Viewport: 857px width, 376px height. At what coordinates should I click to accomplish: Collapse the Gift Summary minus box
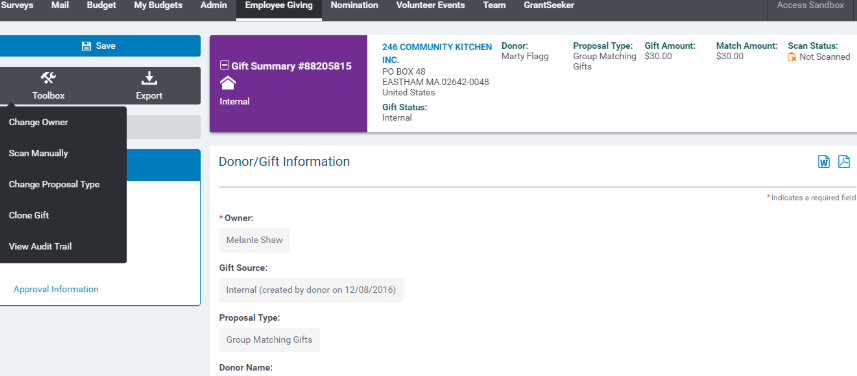pyautogui.click(x=224, y=66)
